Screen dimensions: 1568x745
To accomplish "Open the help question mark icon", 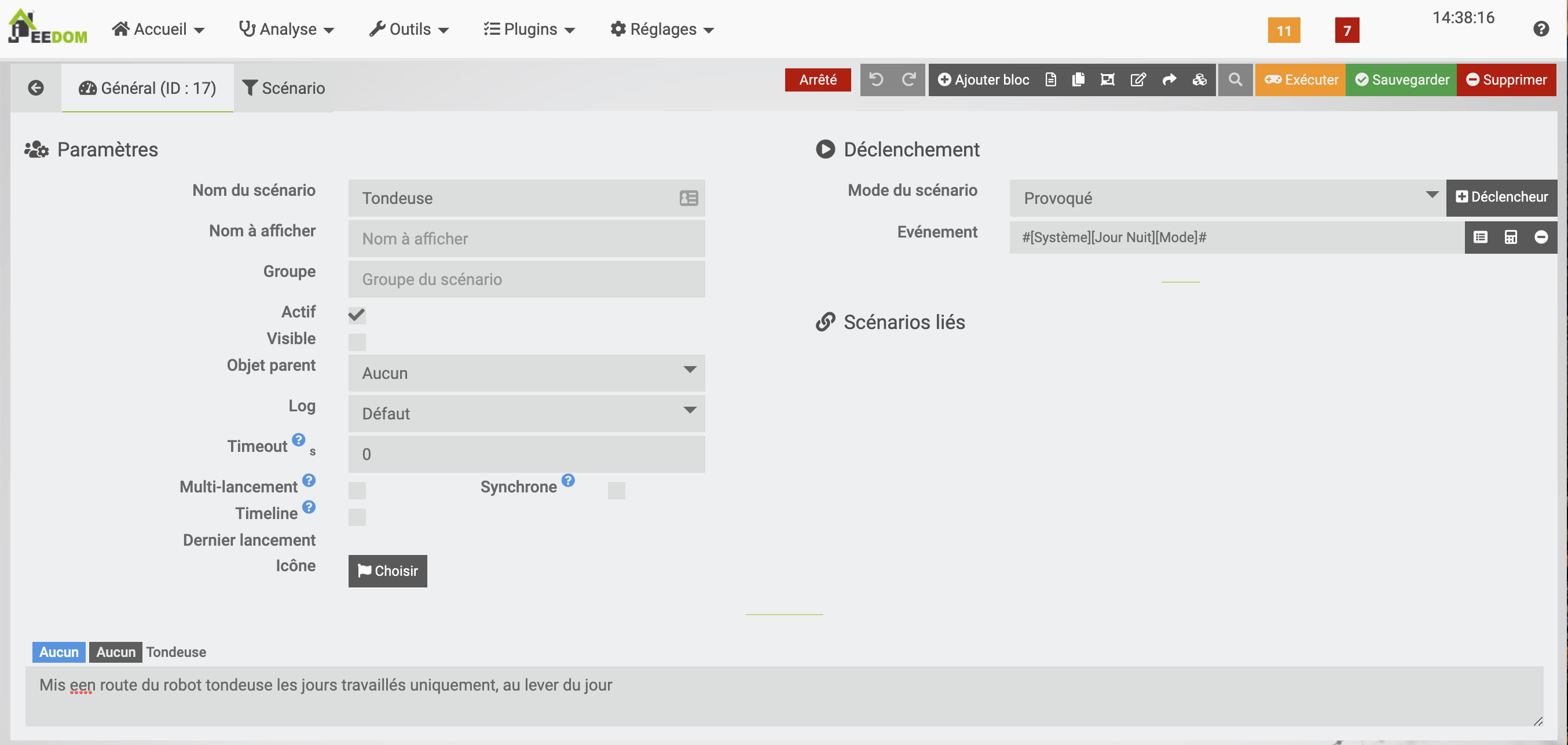I will (1541, 28).
